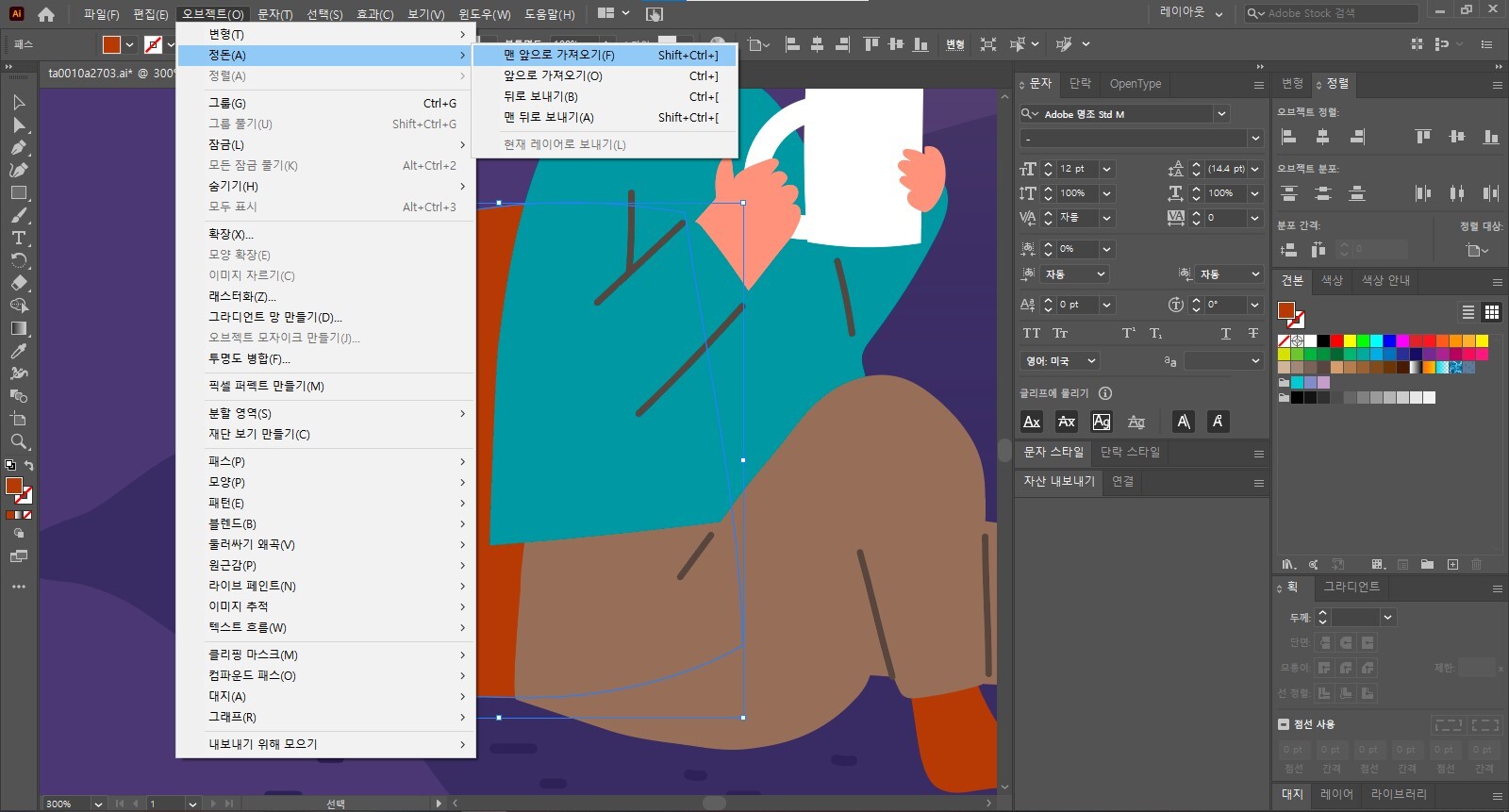Toggle the 점선 사용 dashed line checkbox

coord(1284,724)
